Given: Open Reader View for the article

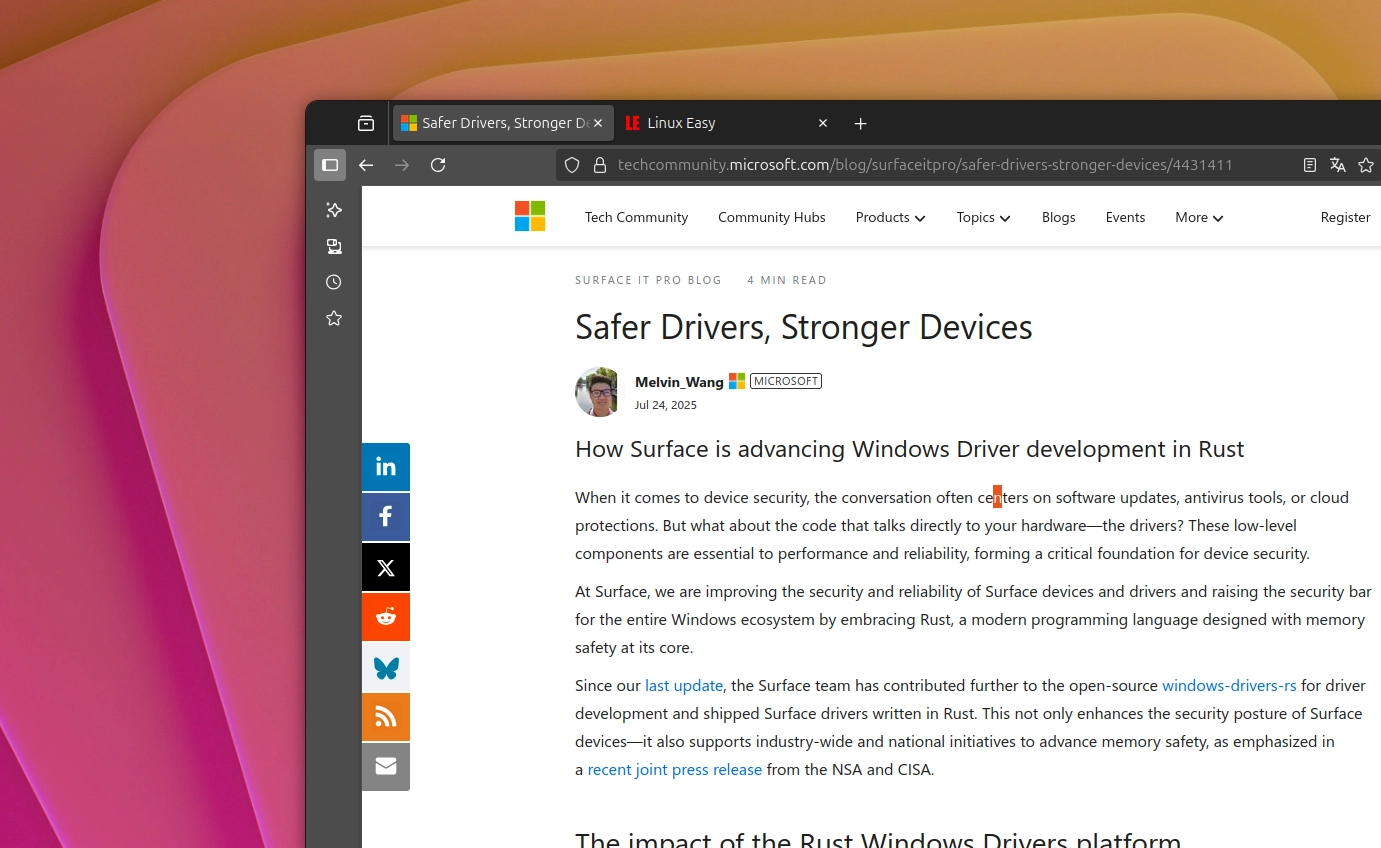Looking at the screenshot, I should coord(1309,164).
